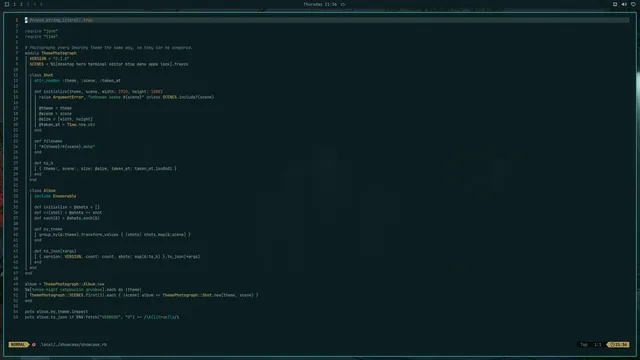Click the rightmost system tray icon in top bar
This screenshot has width=640, height=360.
click(x=633, y=4)
